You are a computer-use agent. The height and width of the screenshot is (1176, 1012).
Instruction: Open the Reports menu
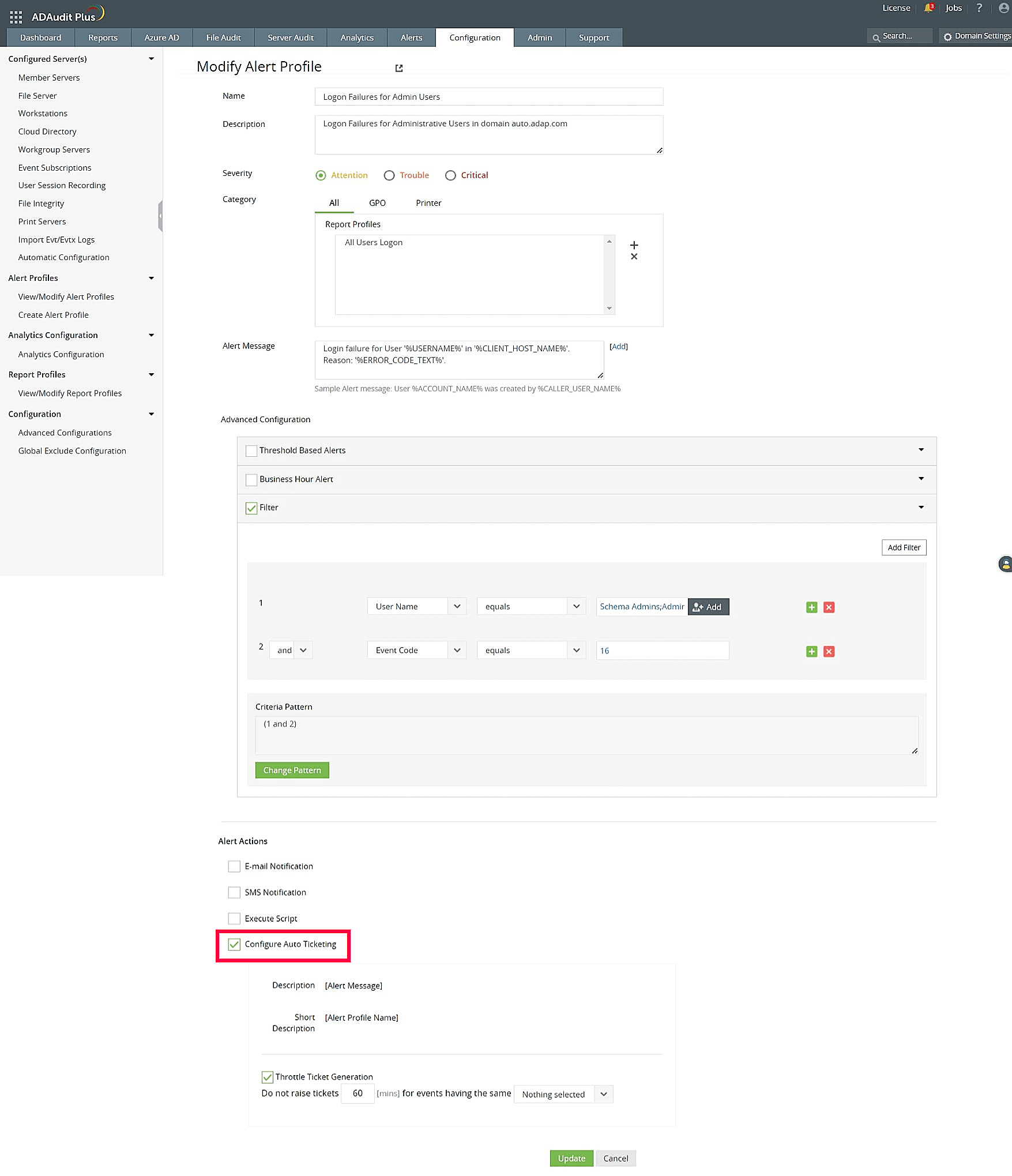coord(103,37)
